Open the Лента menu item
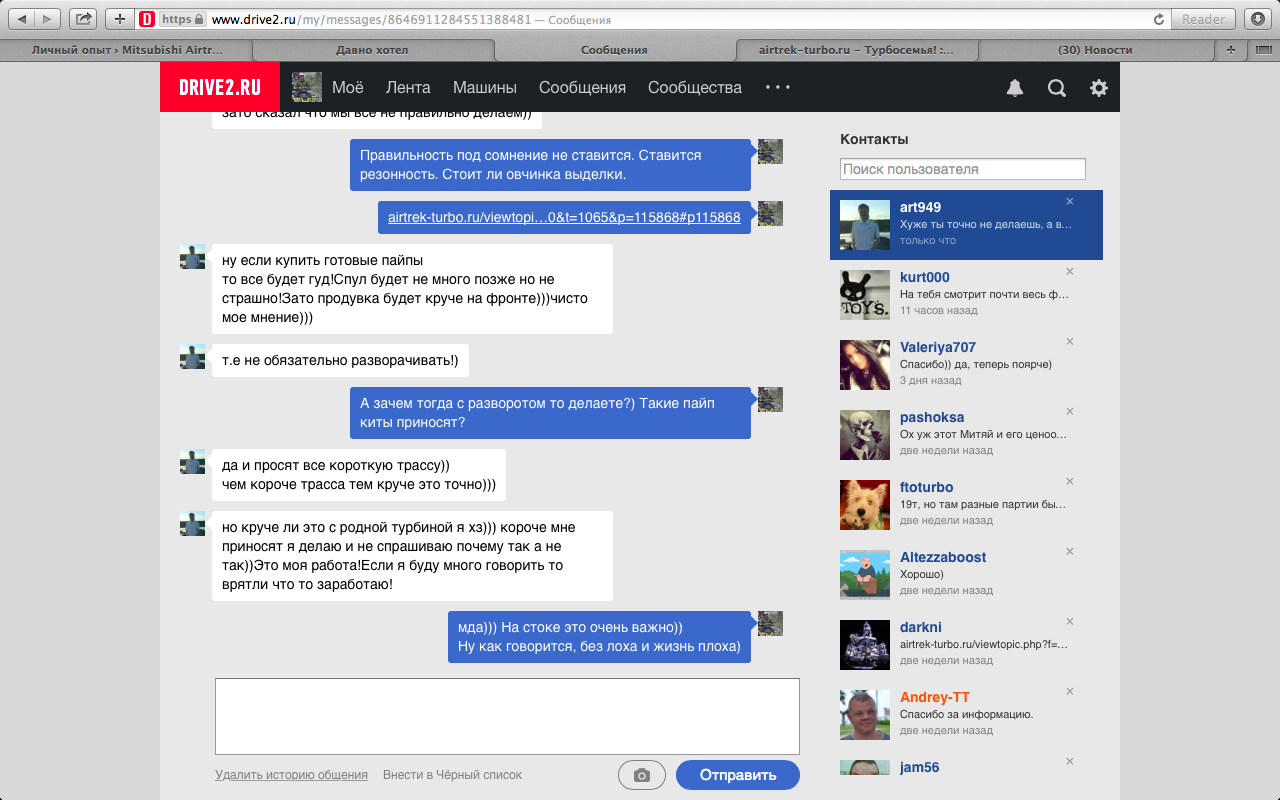This screenshot has height=800, width=1280. click(408, 88)
